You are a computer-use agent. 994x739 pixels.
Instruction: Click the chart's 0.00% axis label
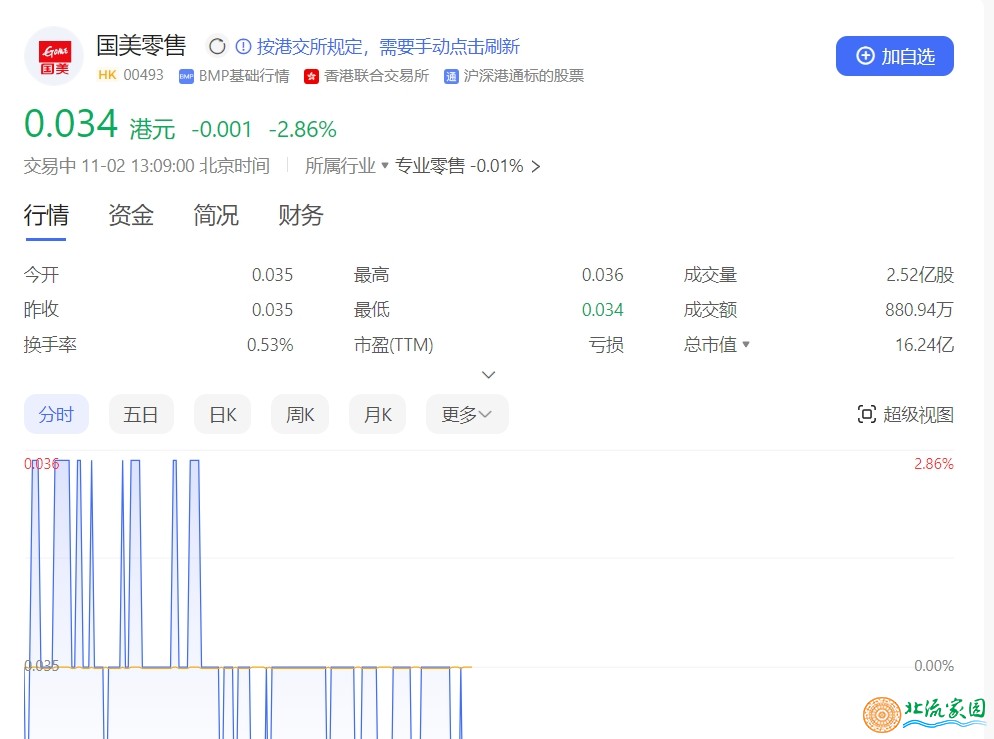click(x=934, y=665)
